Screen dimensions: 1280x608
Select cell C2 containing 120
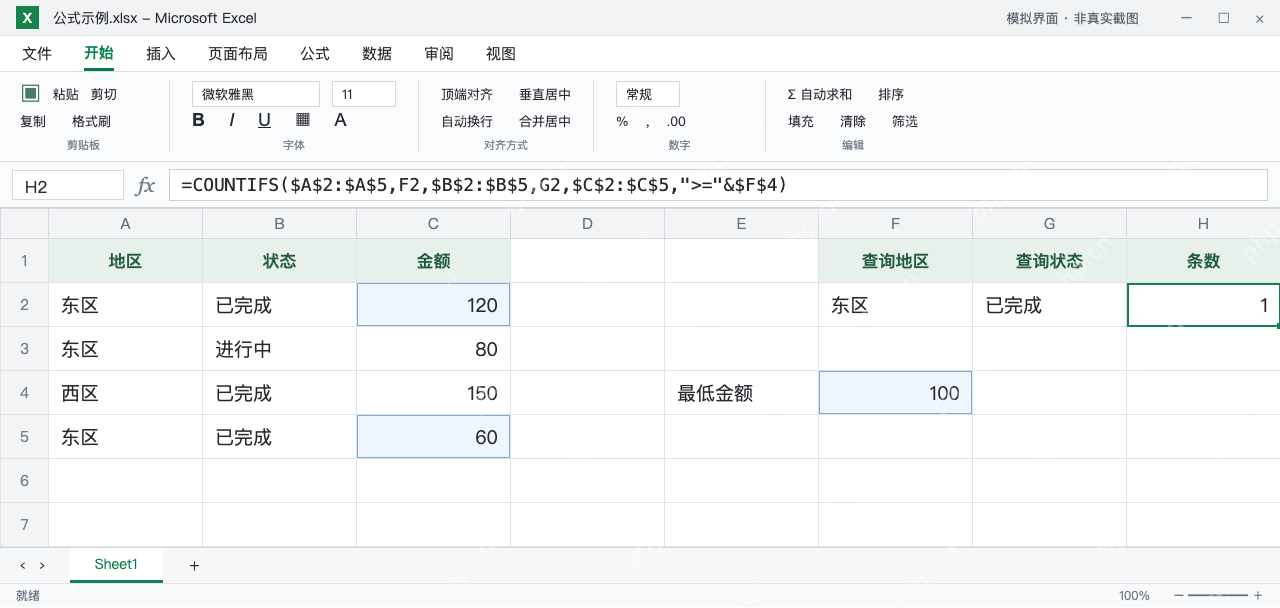coord(434,305)
